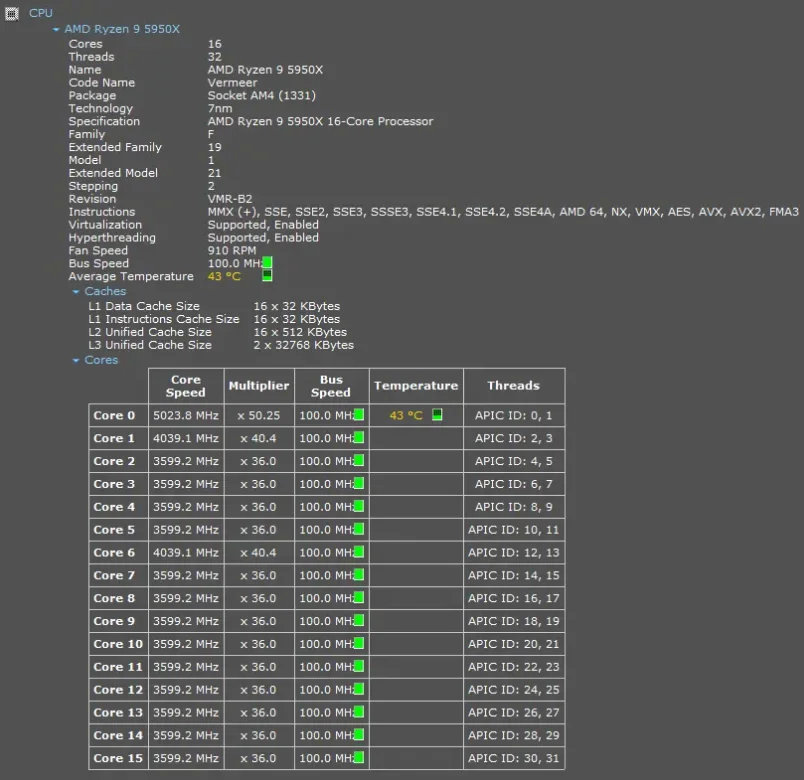804x780 pixels.
Task: Click the Core 0 43 °C temperature value
Action: pos(406,415)
